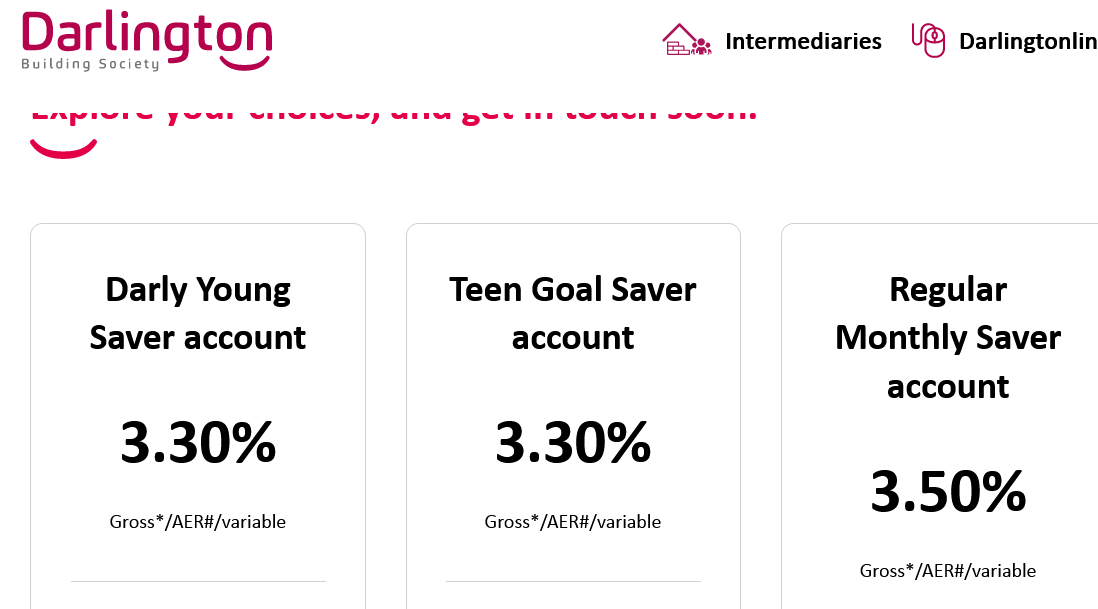Click the red 'Explore your choices' heading
Screen dimensions: 1098x609
click(x=394, y=112)
